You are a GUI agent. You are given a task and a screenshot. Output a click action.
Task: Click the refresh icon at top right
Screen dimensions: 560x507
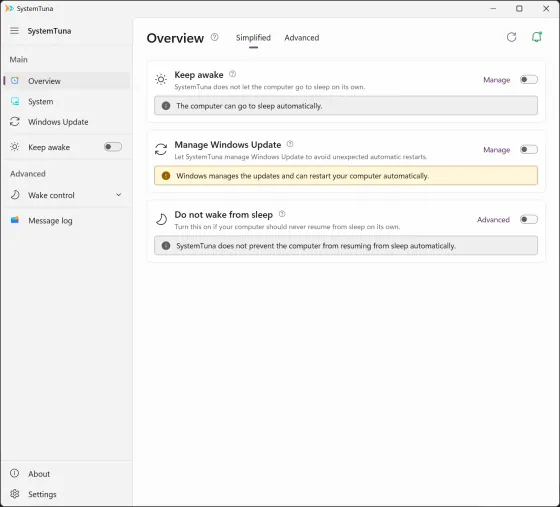511,37
